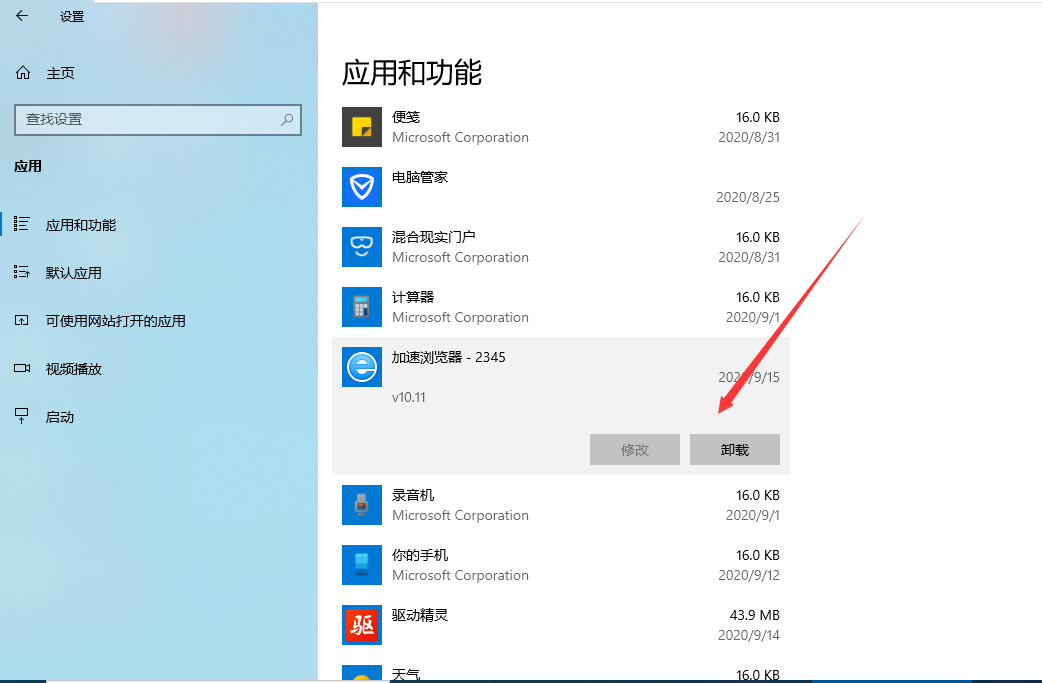Click the 混合现实门户 headset icon
This screenshot has height=683, width=1042.
pyautogui.click(x=362, y=247)
